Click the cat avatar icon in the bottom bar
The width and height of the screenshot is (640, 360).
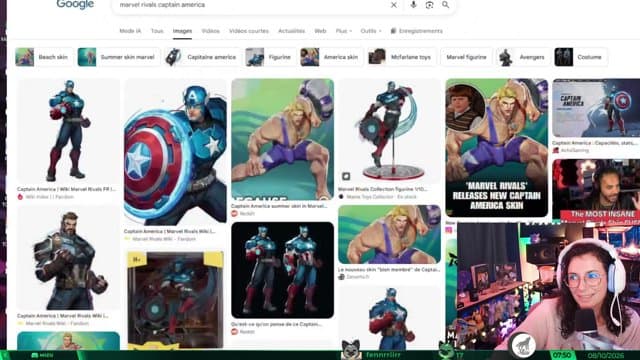pos(351,351)
